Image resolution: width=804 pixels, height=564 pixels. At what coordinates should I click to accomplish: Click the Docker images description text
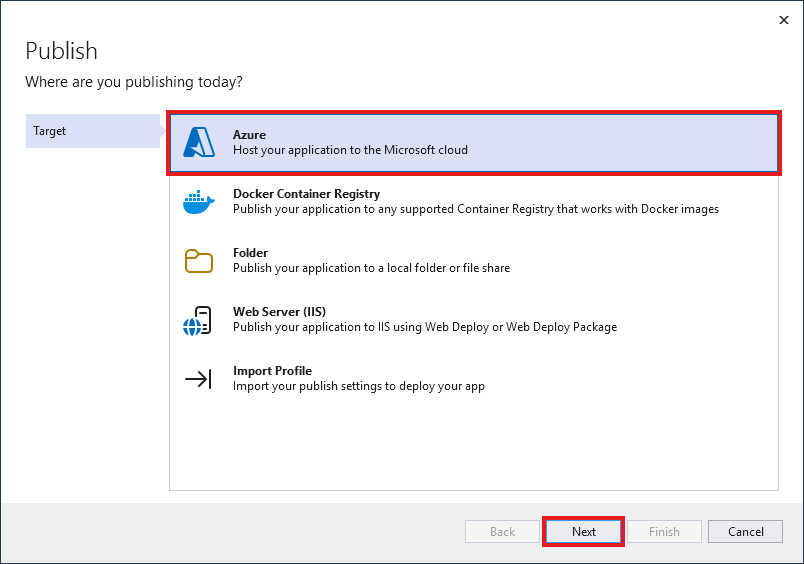(476, 209)
